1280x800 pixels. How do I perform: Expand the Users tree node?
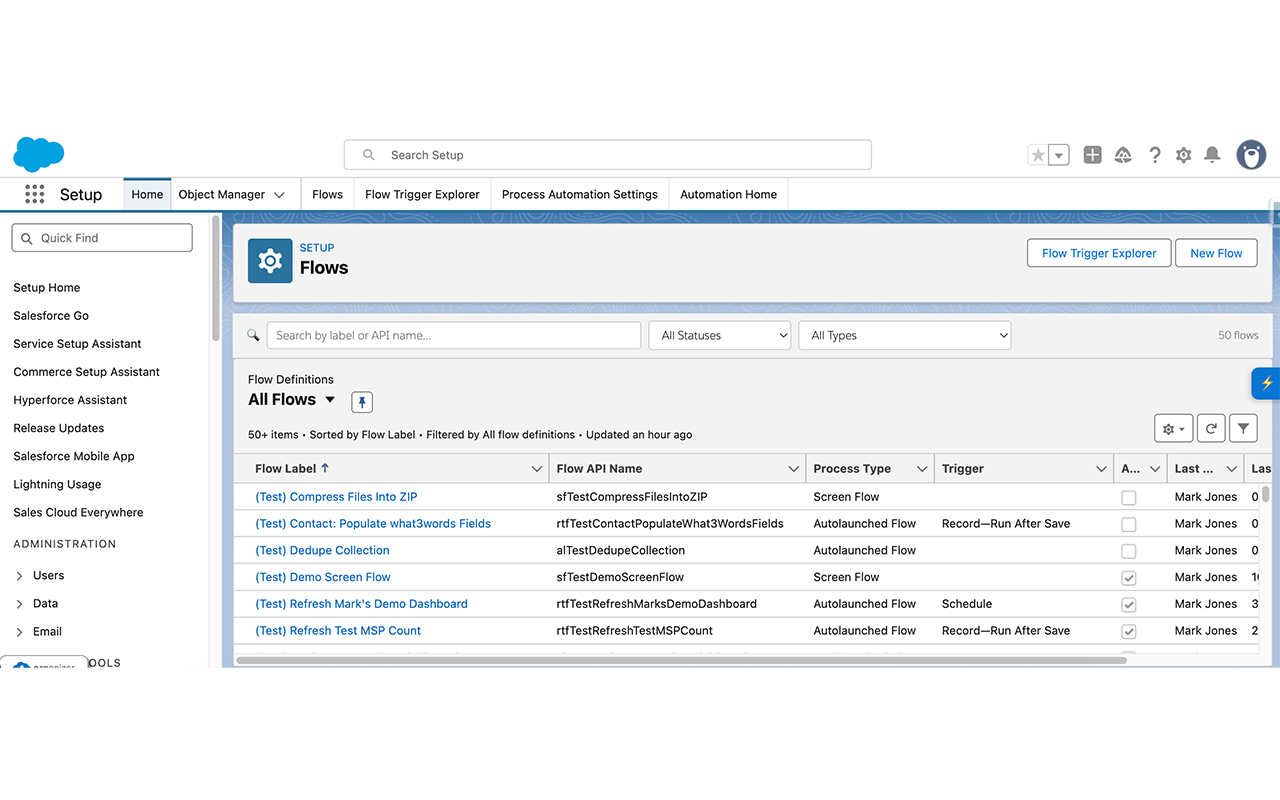click(20, 576)
